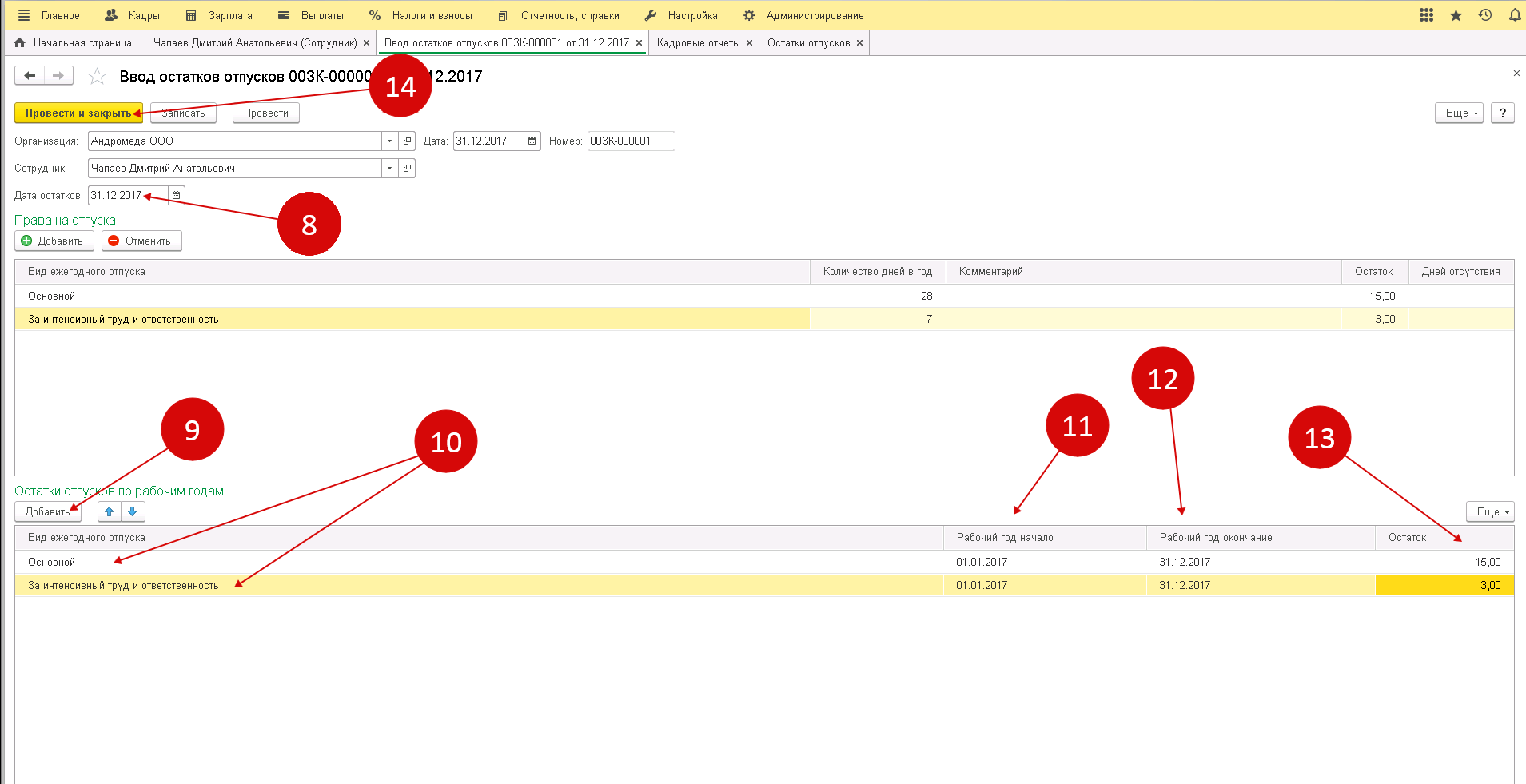Screen dimensions: 1526x784
Task: Select За интенсивный труд row in lower table
Action: [764, 586]
